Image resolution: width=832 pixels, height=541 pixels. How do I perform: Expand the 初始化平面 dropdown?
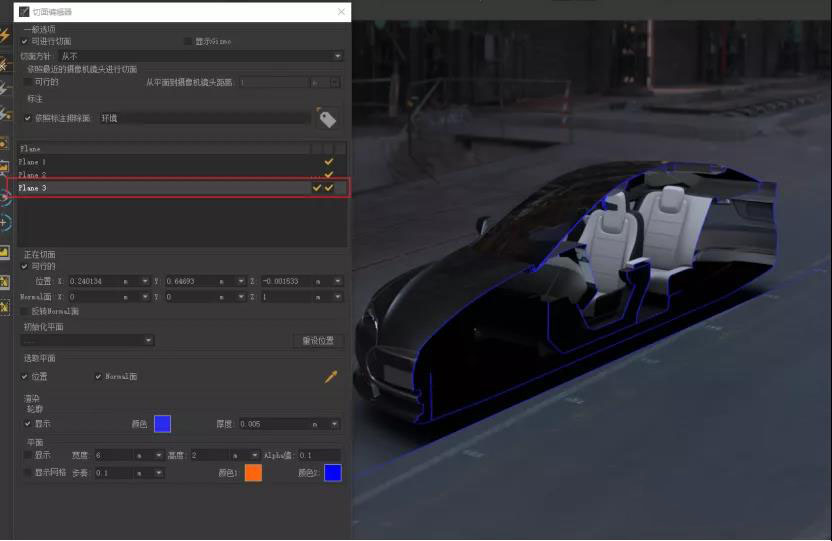point(87,340)
